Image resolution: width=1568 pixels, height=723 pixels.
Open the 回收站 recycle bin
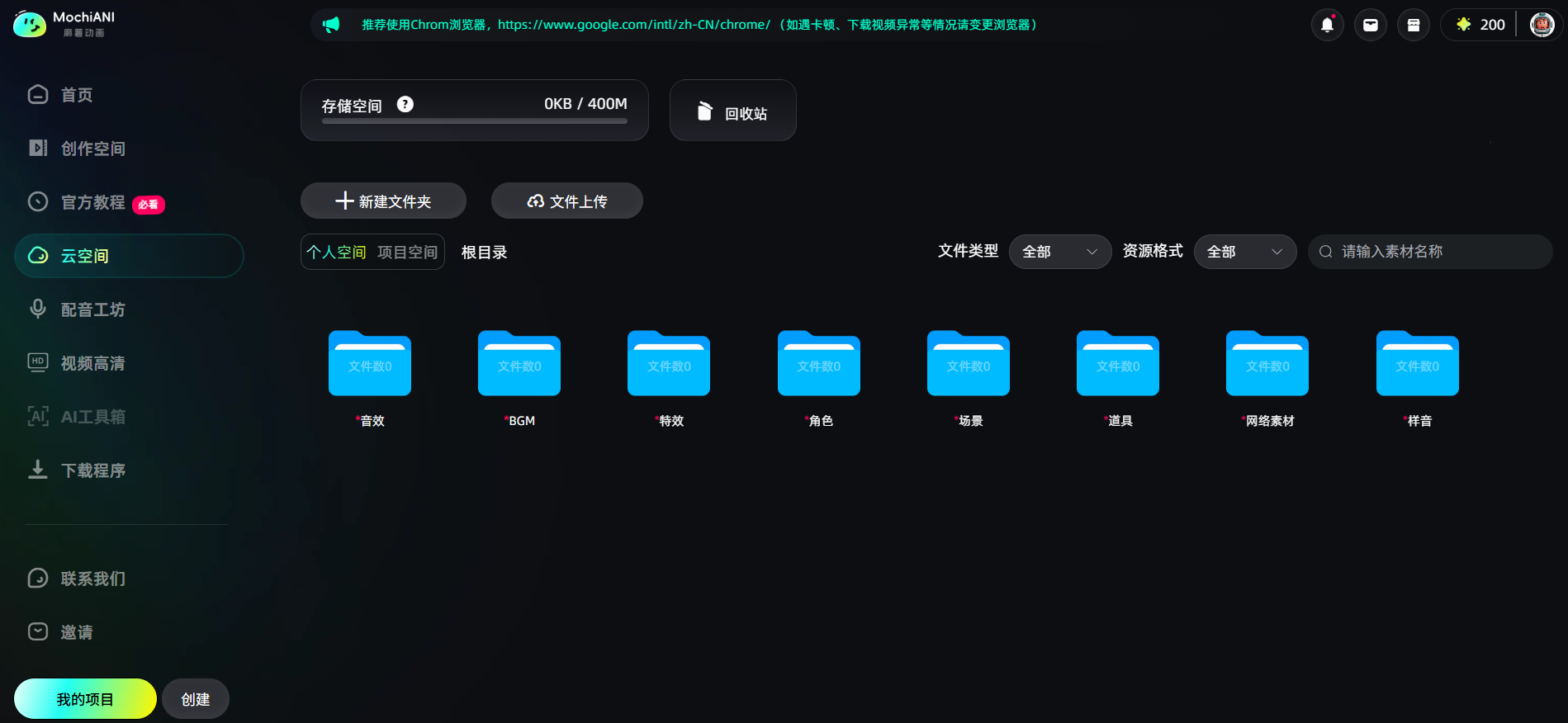[732, 111]
